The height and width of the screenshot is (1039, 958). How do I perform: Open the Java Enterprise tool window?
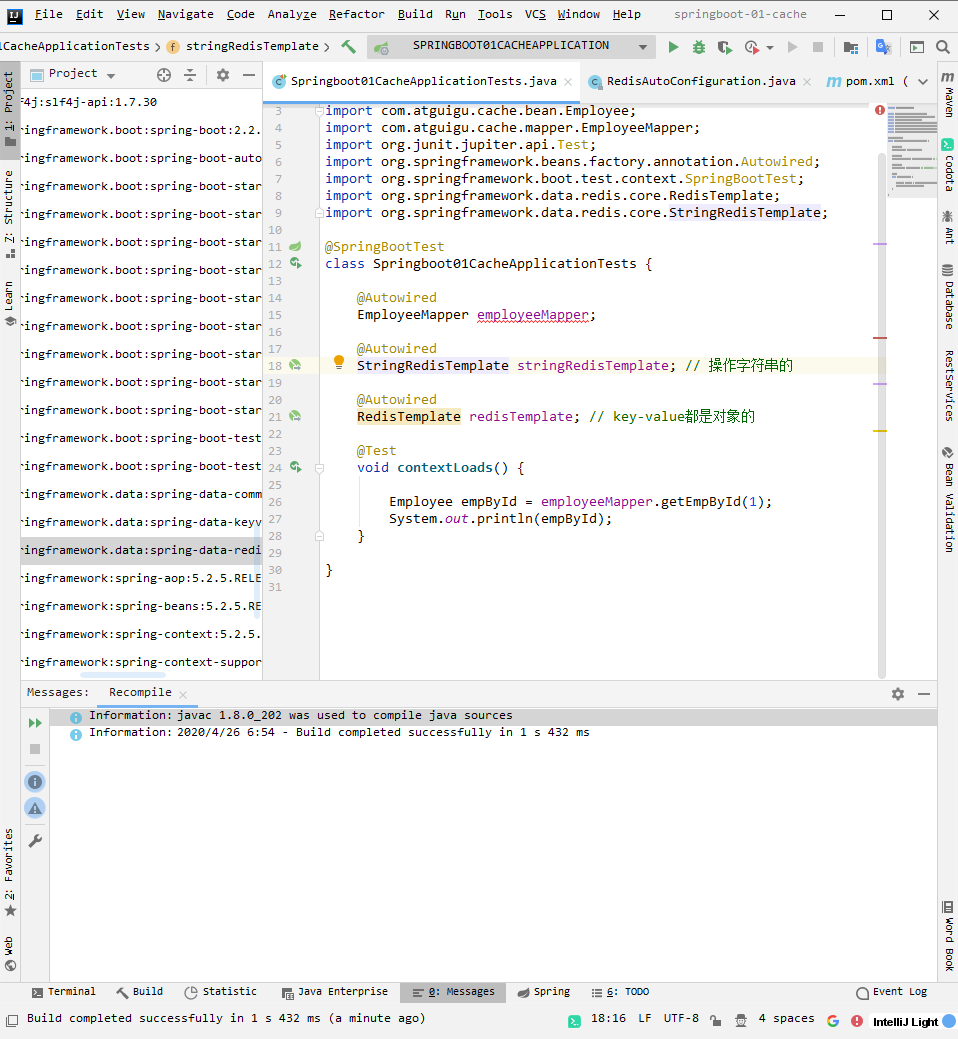pos(335,992)
